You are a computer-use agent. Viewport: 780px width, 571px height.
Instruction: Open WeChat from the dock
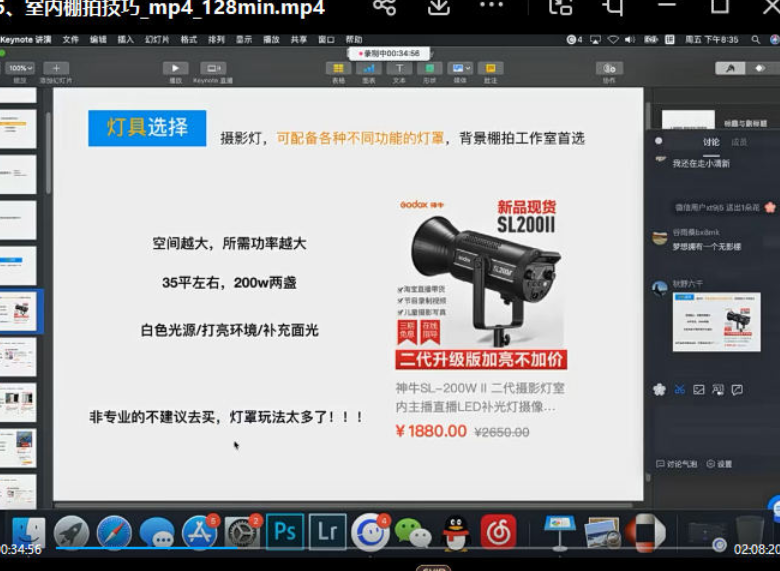pyautogui.click(x=412, y=531)
